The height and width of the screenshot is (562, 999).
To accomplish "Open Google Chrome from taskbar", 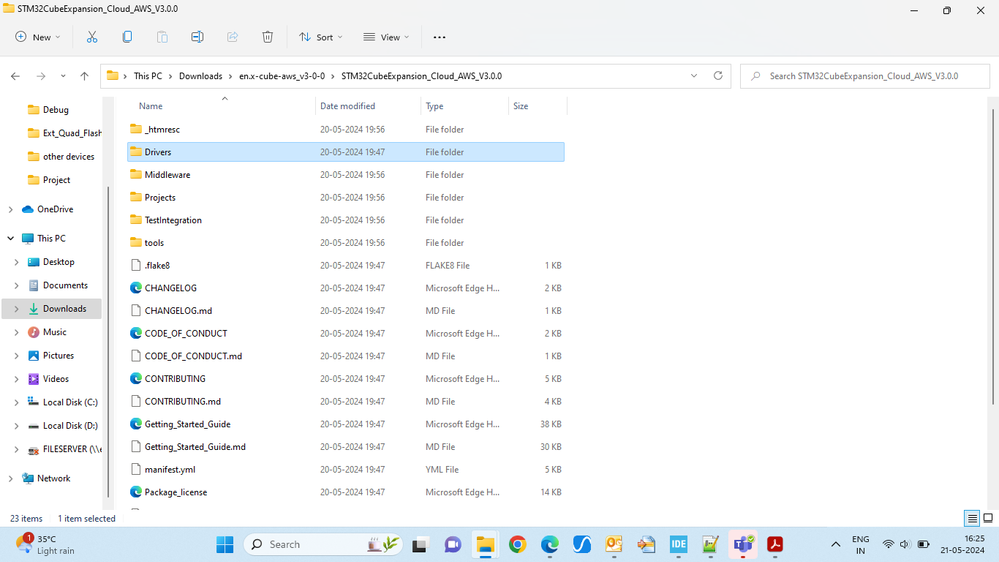I will (x=517, y=544).
